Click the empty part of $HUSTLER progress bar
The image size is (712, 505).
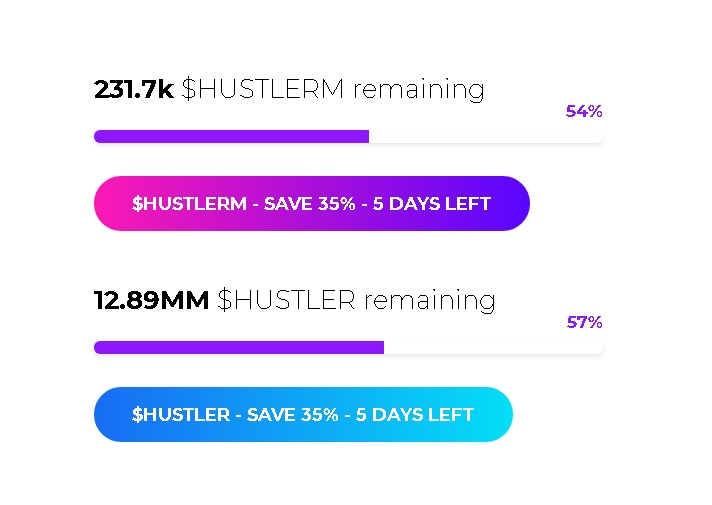tap(494, 347)
